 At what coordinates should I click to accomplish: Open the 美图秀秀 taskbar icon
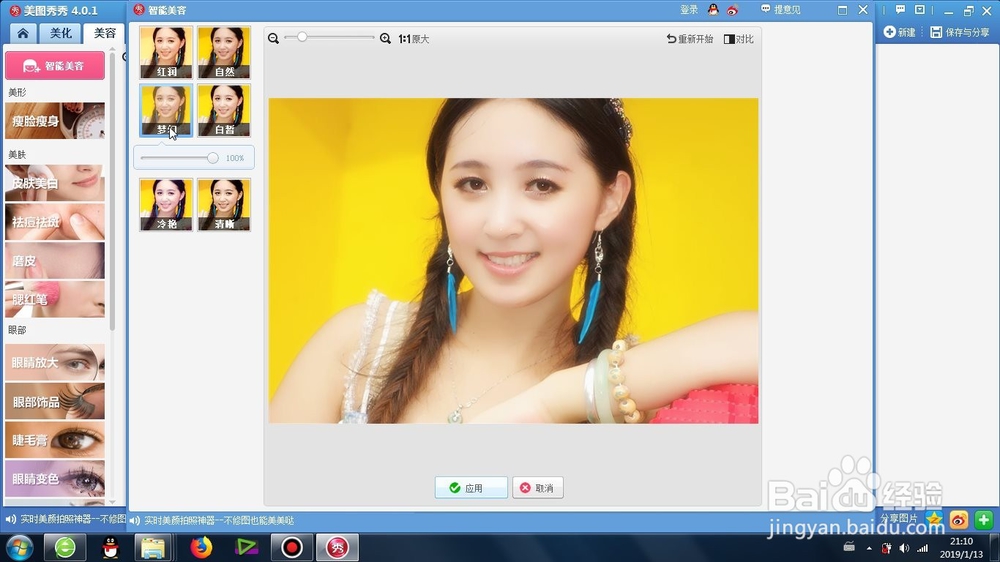tap(337, 547)
